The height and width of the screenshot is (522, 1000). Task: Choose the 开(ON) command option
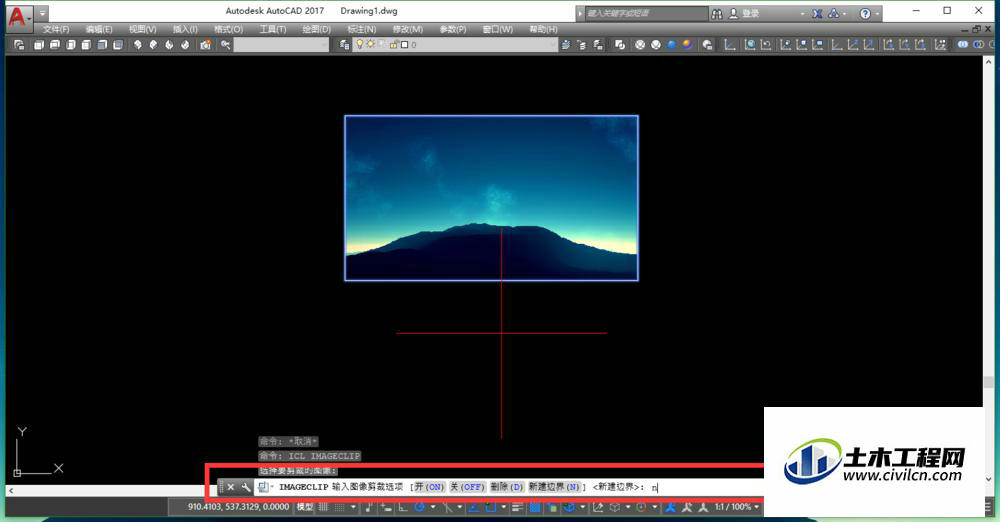429,487
